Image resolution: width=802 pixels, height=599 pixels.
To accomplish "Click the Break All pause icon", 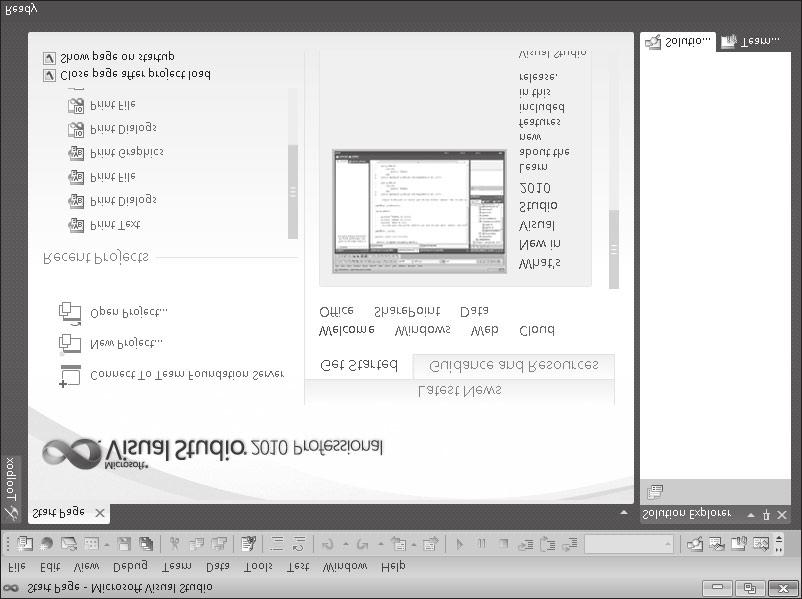I will 481,544.
